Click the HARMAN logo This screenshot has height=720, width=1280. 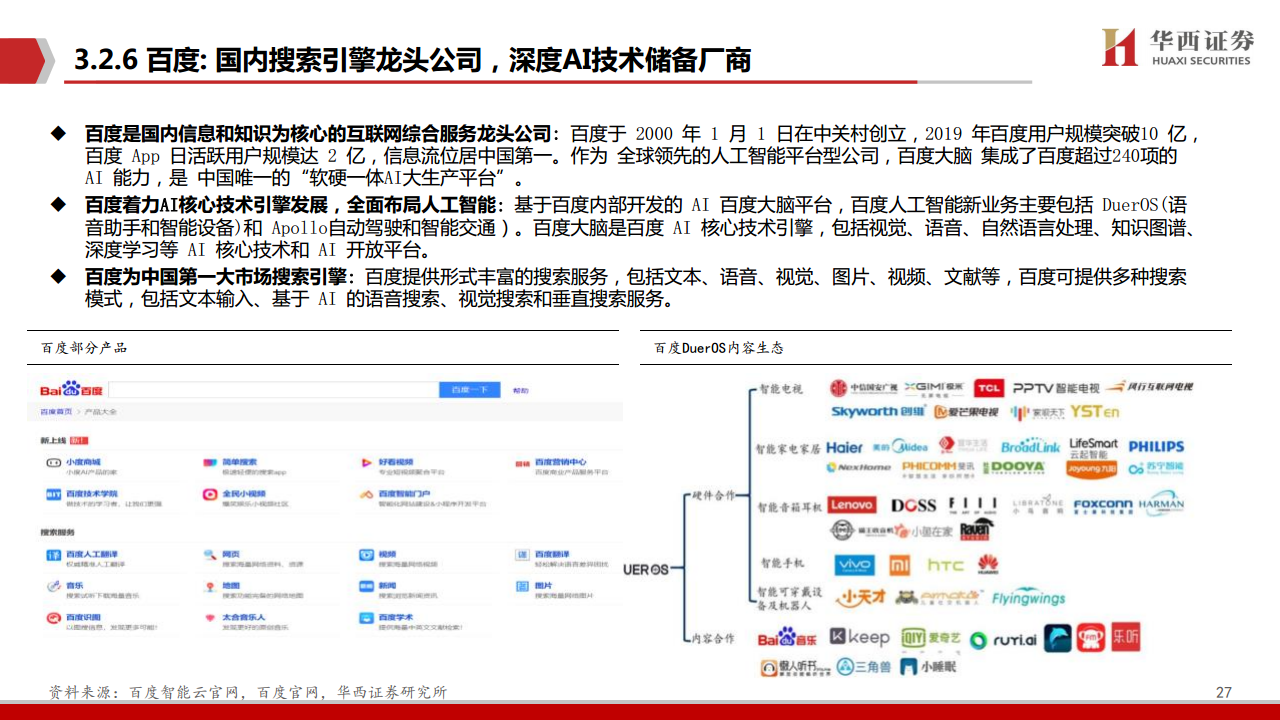1160,503
